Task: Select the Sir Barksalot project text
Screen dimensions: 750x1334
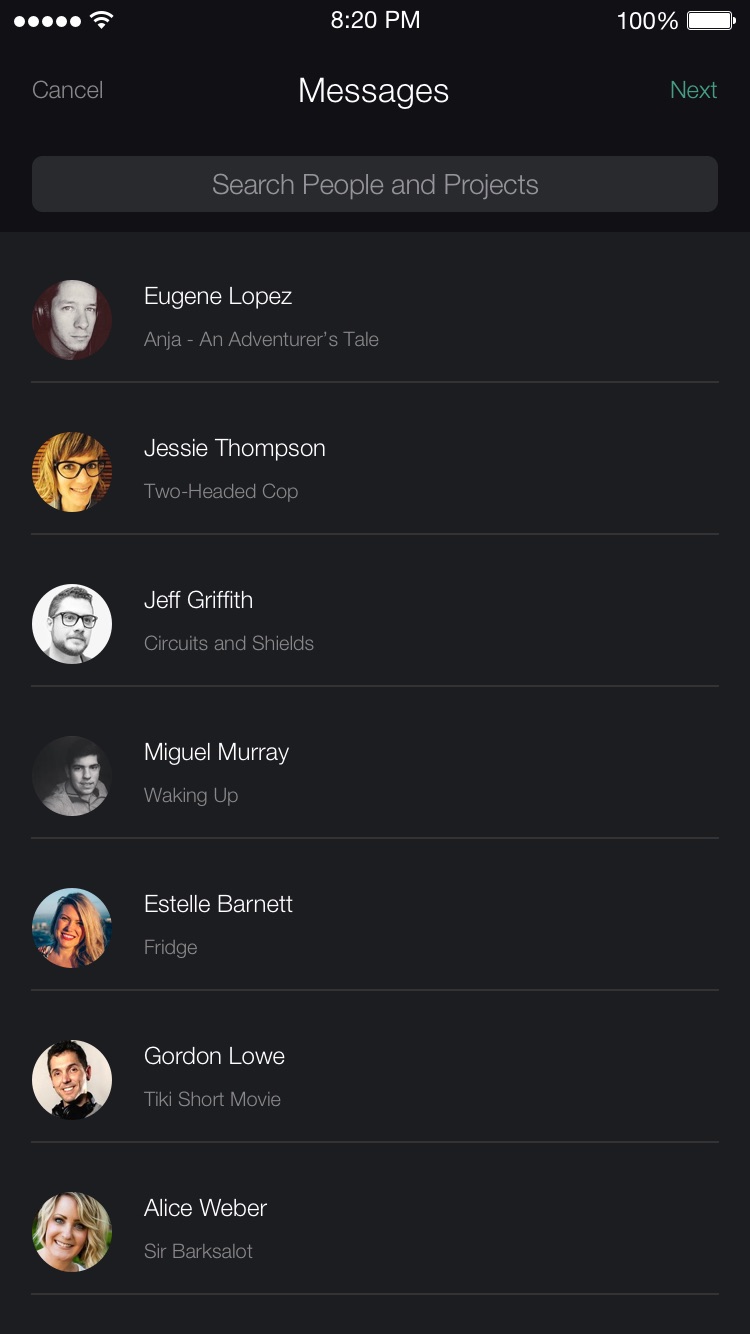Action: [198, 1251]
